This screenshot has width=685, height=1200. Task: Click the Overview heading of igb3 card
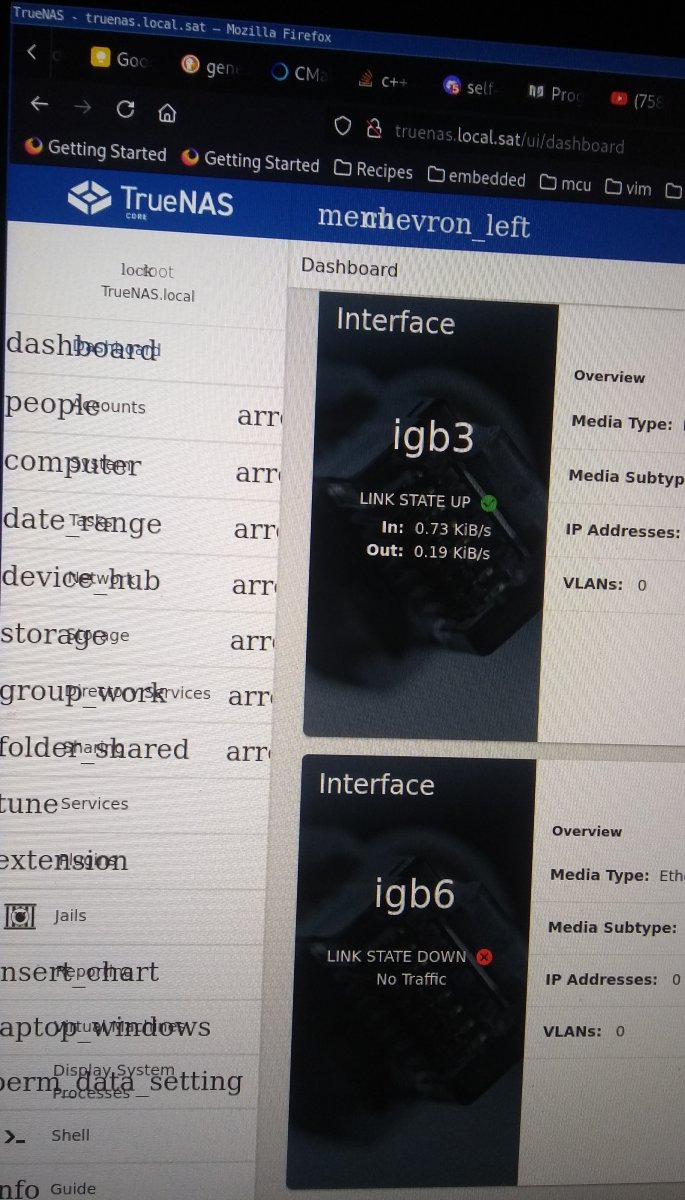(609, 377)
